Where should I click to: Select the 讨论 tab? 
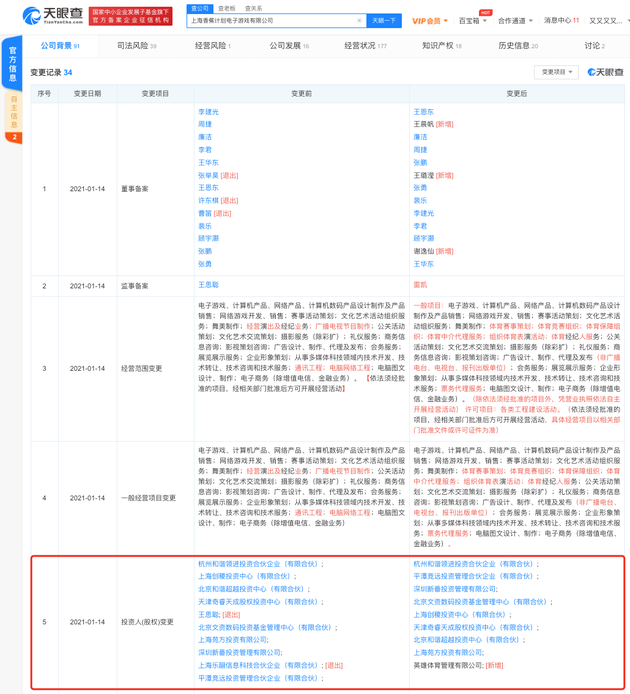tap(594, 45)
